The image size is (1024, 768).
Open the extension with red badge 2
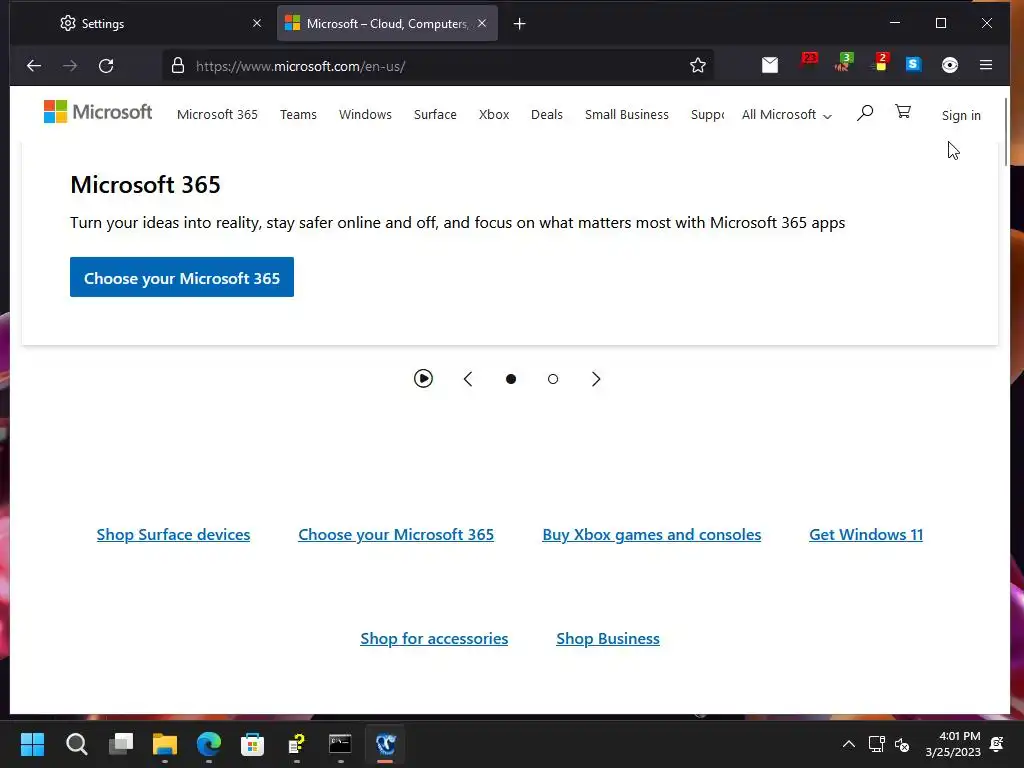tap(880, 63)
